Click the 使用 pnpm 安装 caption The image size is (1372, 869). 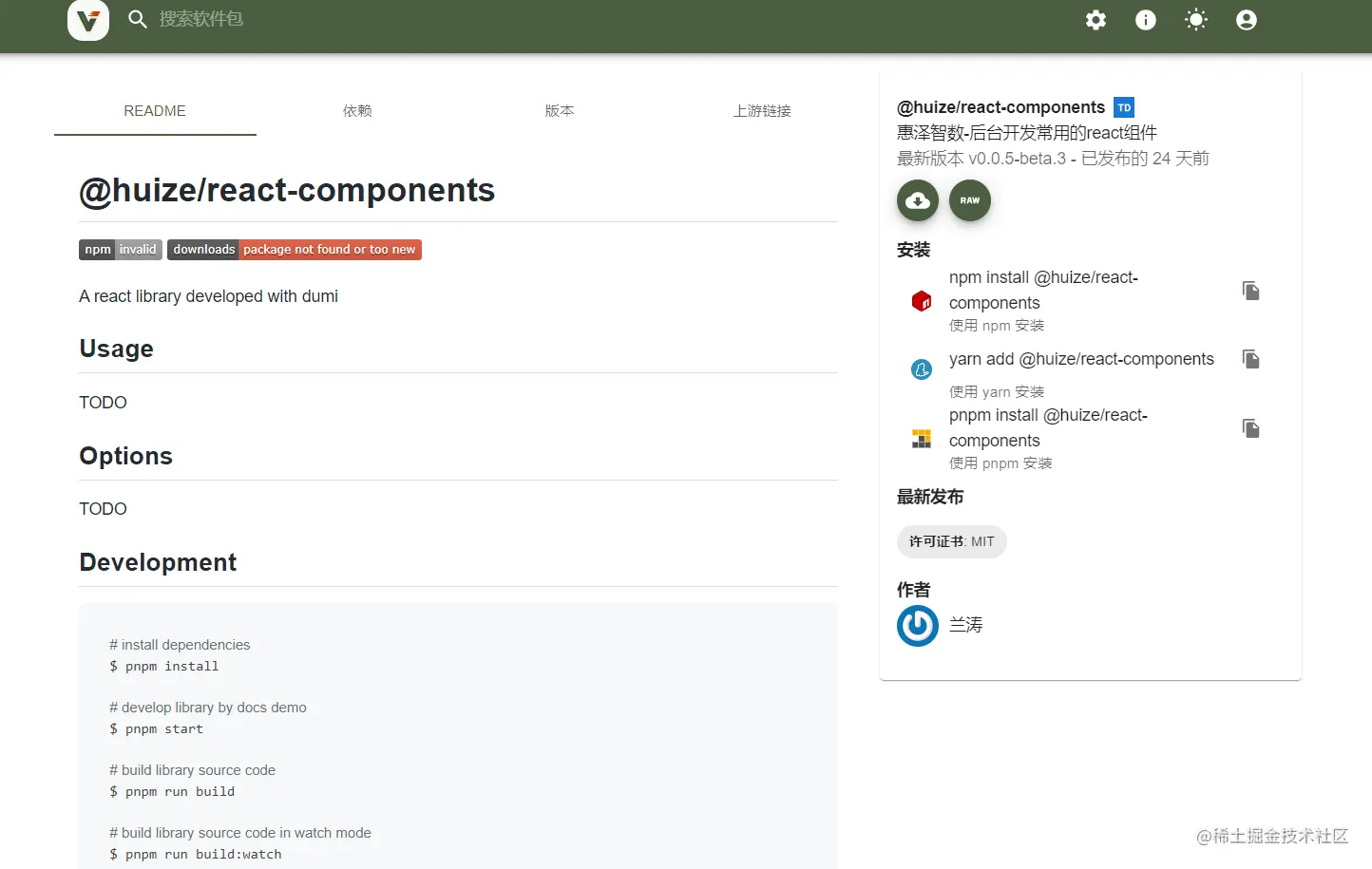[1000, 463]
